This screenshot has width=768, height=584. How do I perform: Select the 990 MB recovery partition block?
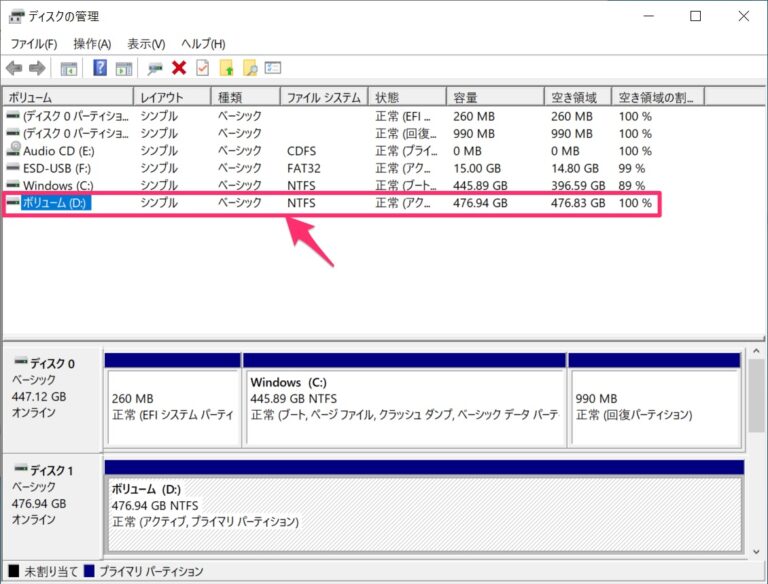click(x=654, y=400)
